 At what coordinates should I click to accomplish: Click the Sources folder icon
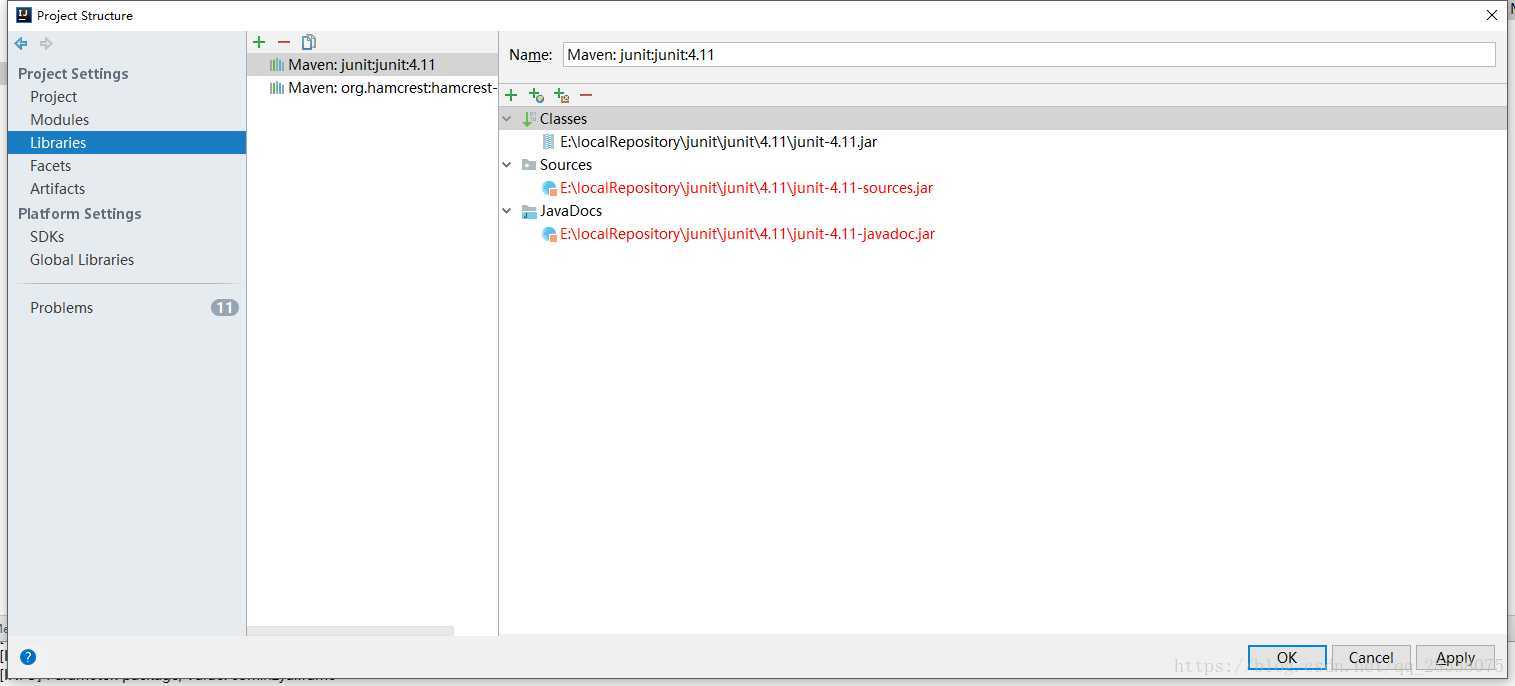pos(529,165)
